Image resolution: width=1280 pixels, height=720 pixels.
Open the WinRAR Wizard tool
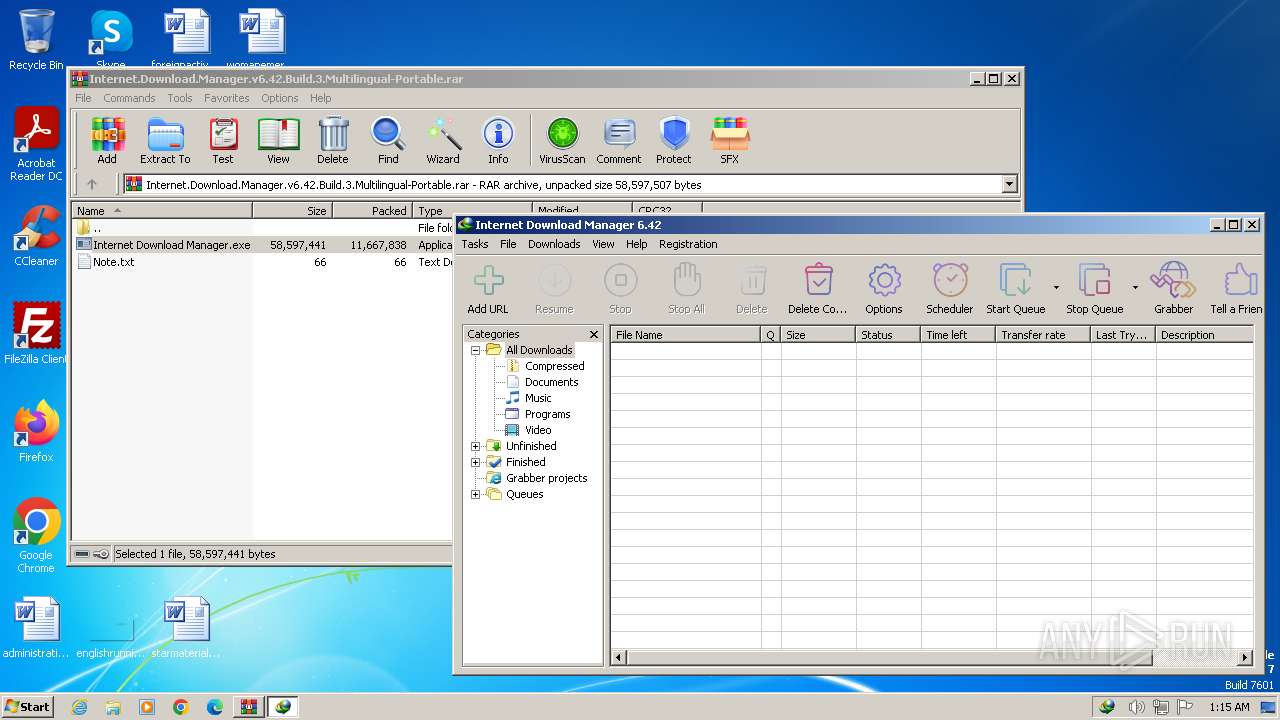click(443, 141)
